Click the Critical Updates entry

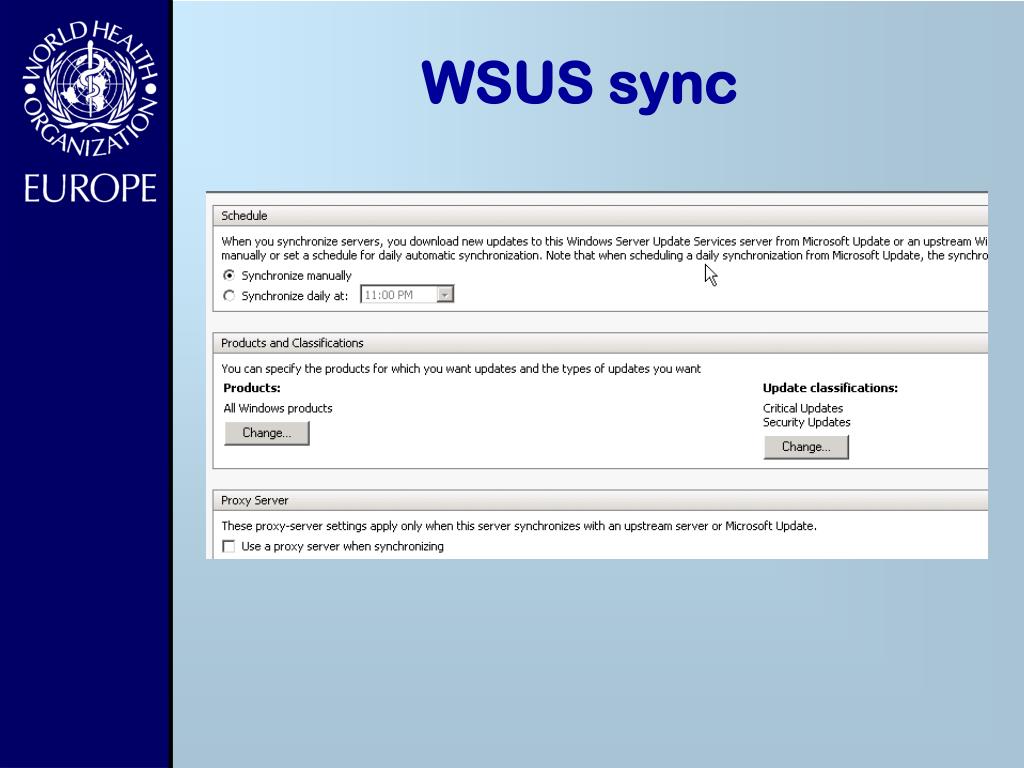(803, 408)
